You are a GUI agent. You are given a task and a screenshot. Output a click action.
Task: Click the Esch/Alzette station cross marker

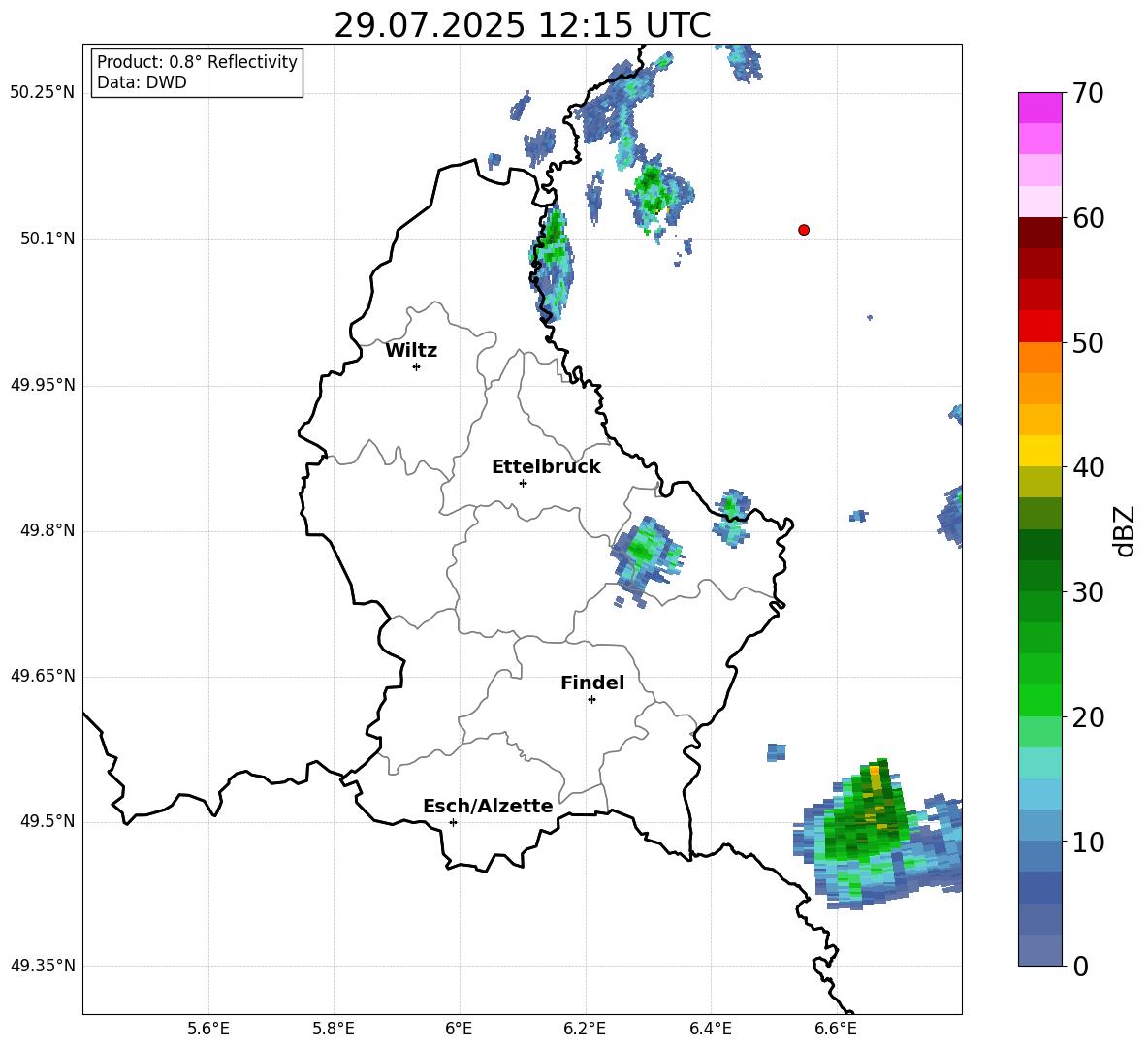click(x=453, y=822)
